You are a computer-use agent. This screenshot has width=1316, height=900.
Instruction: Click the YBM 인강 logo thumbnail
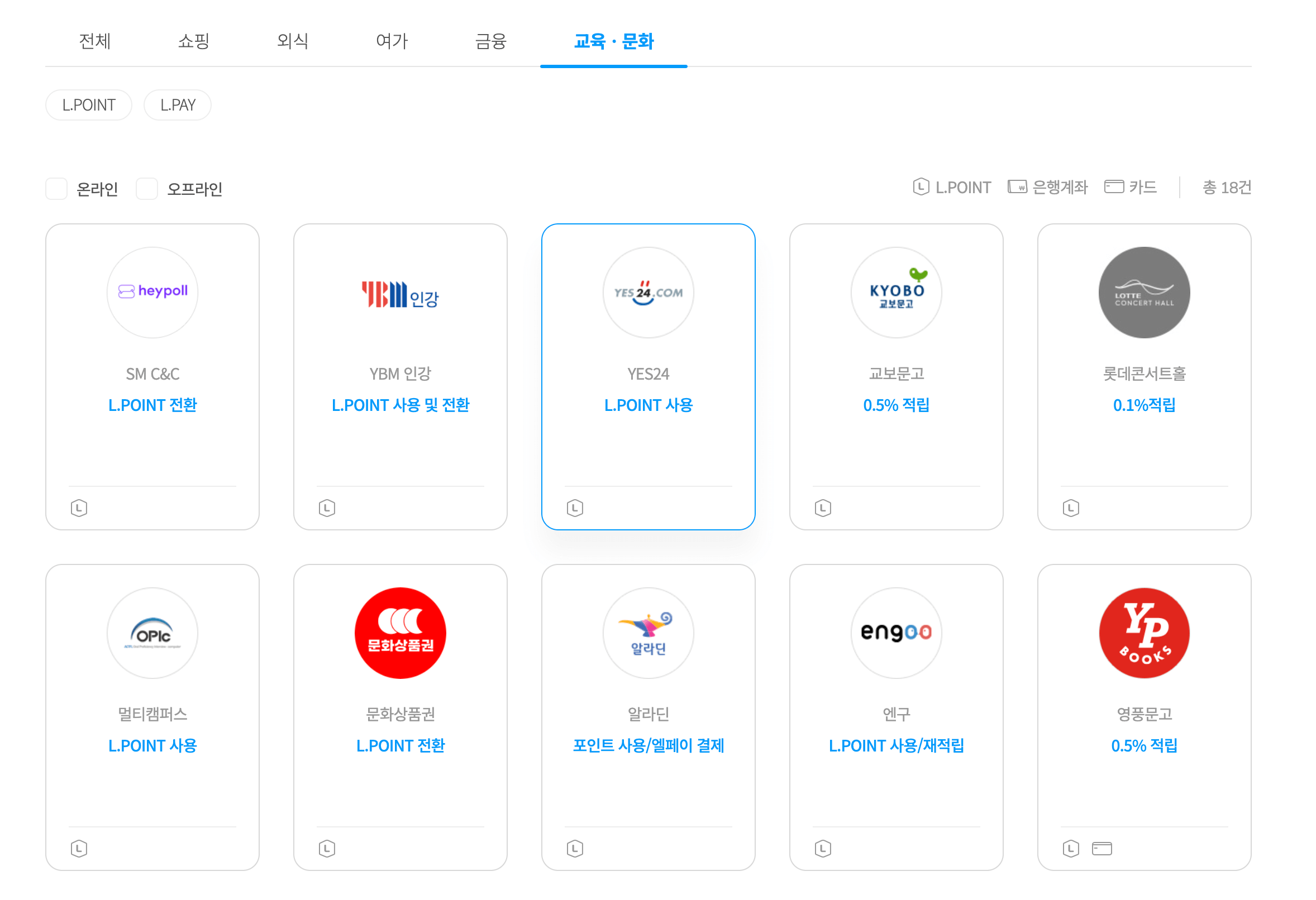point(400,293)
